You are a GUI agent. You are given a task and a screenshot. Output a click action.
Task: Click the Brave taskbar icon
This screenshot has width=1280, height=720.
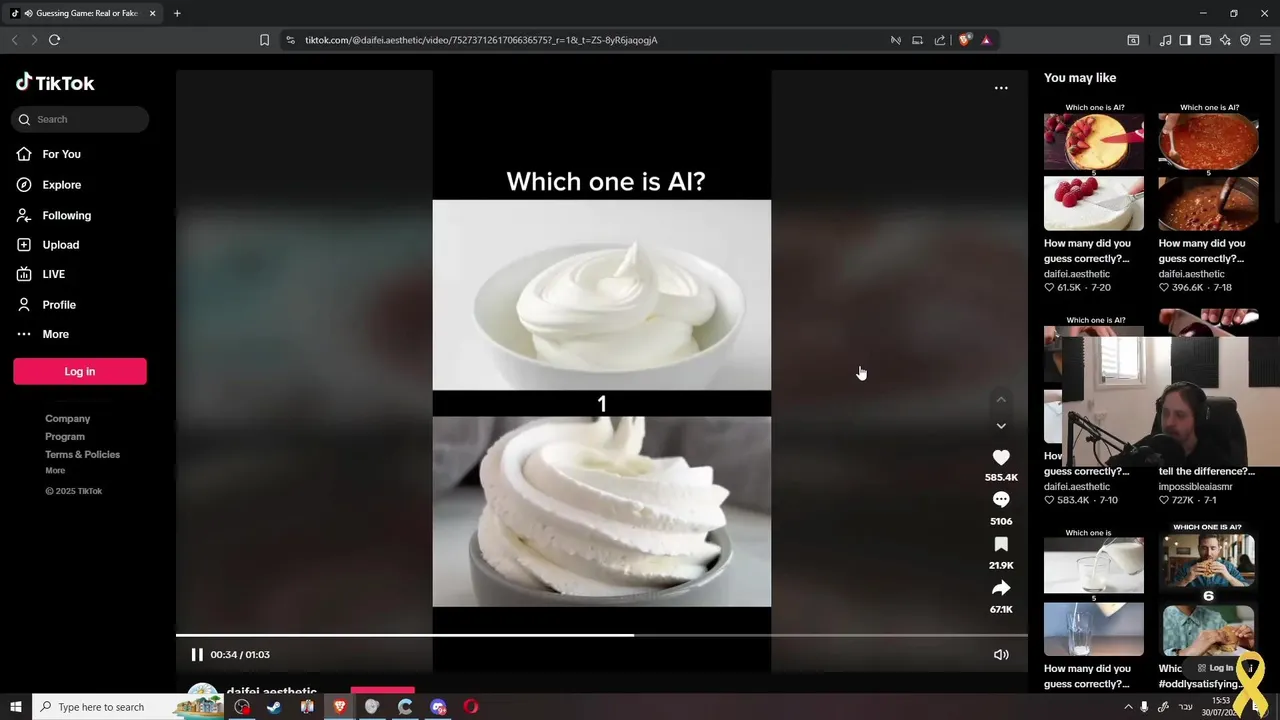339,707
